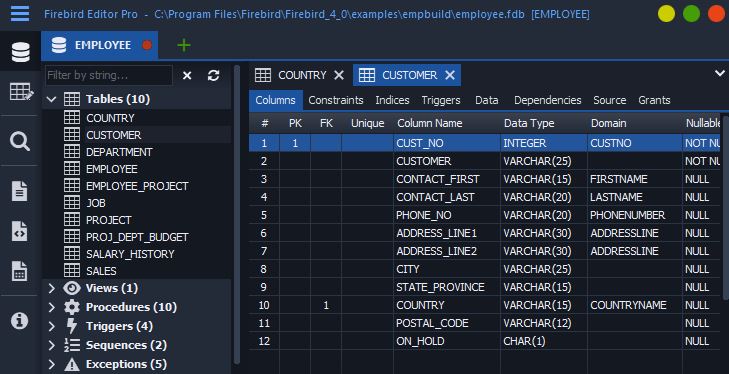Add a new connection with green plus
Viewport: 729px width, 374px height.
pos(184,45)
